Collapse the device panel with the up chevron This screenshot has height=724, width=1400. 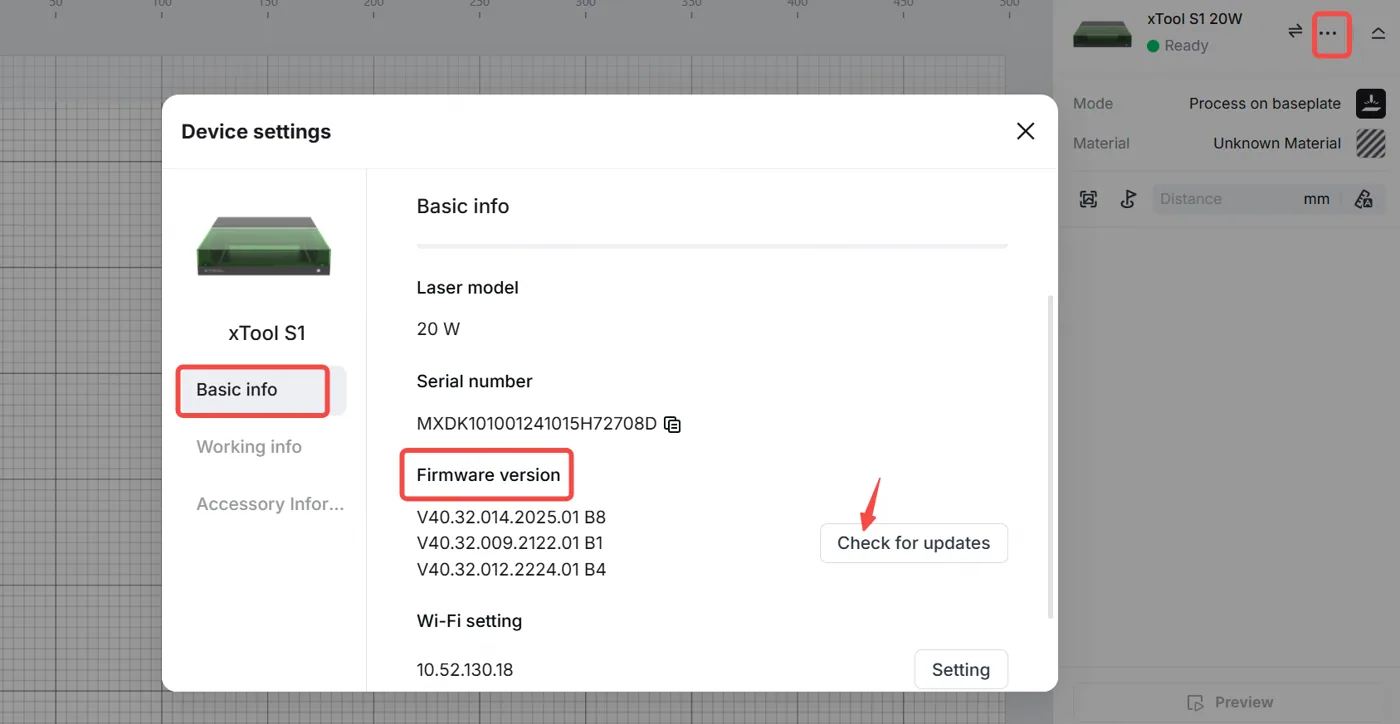point(1378,33)
